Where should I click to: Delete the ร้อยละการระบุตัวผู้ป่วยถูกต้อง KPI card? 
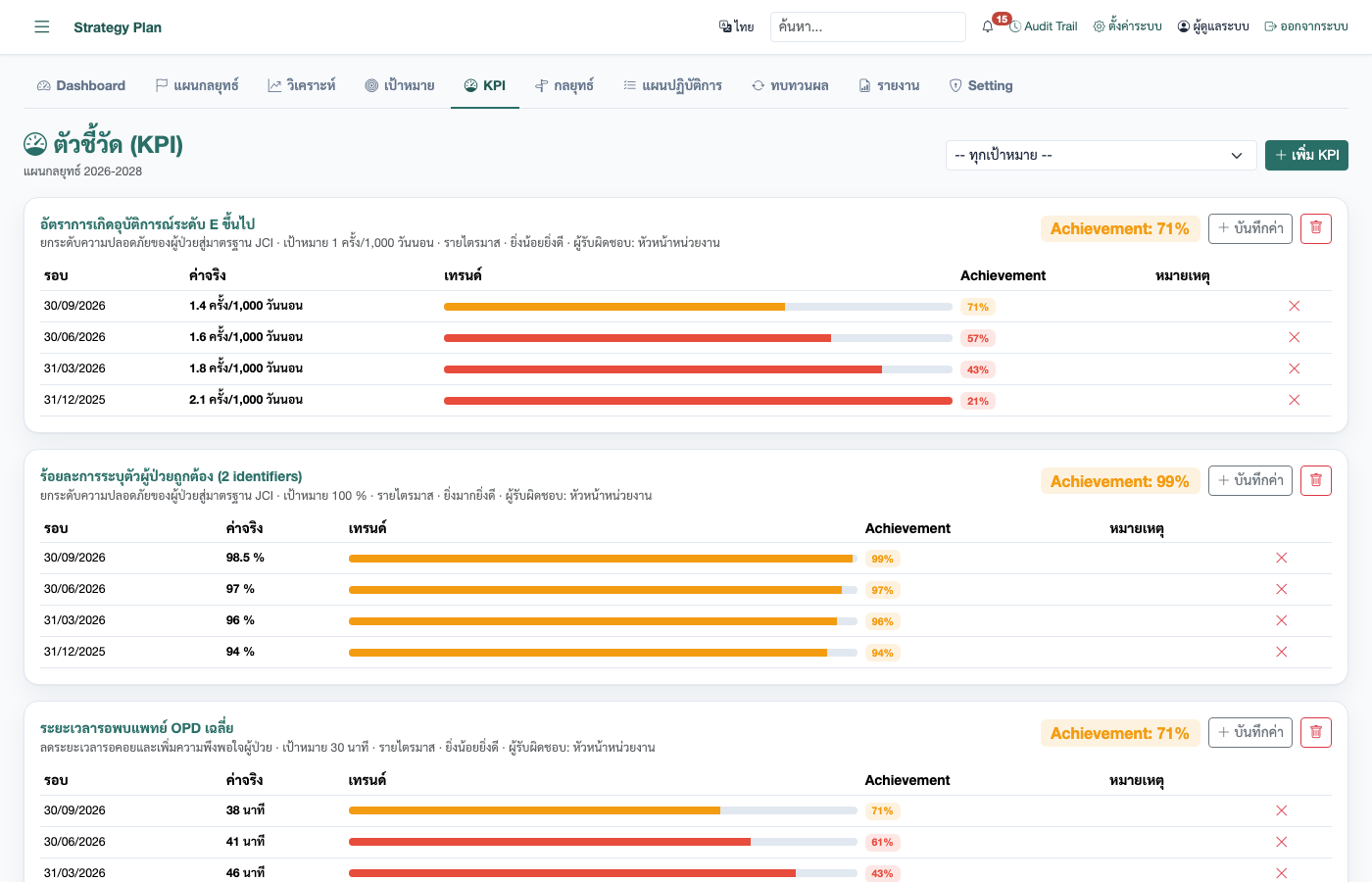tap(1316, 480)
